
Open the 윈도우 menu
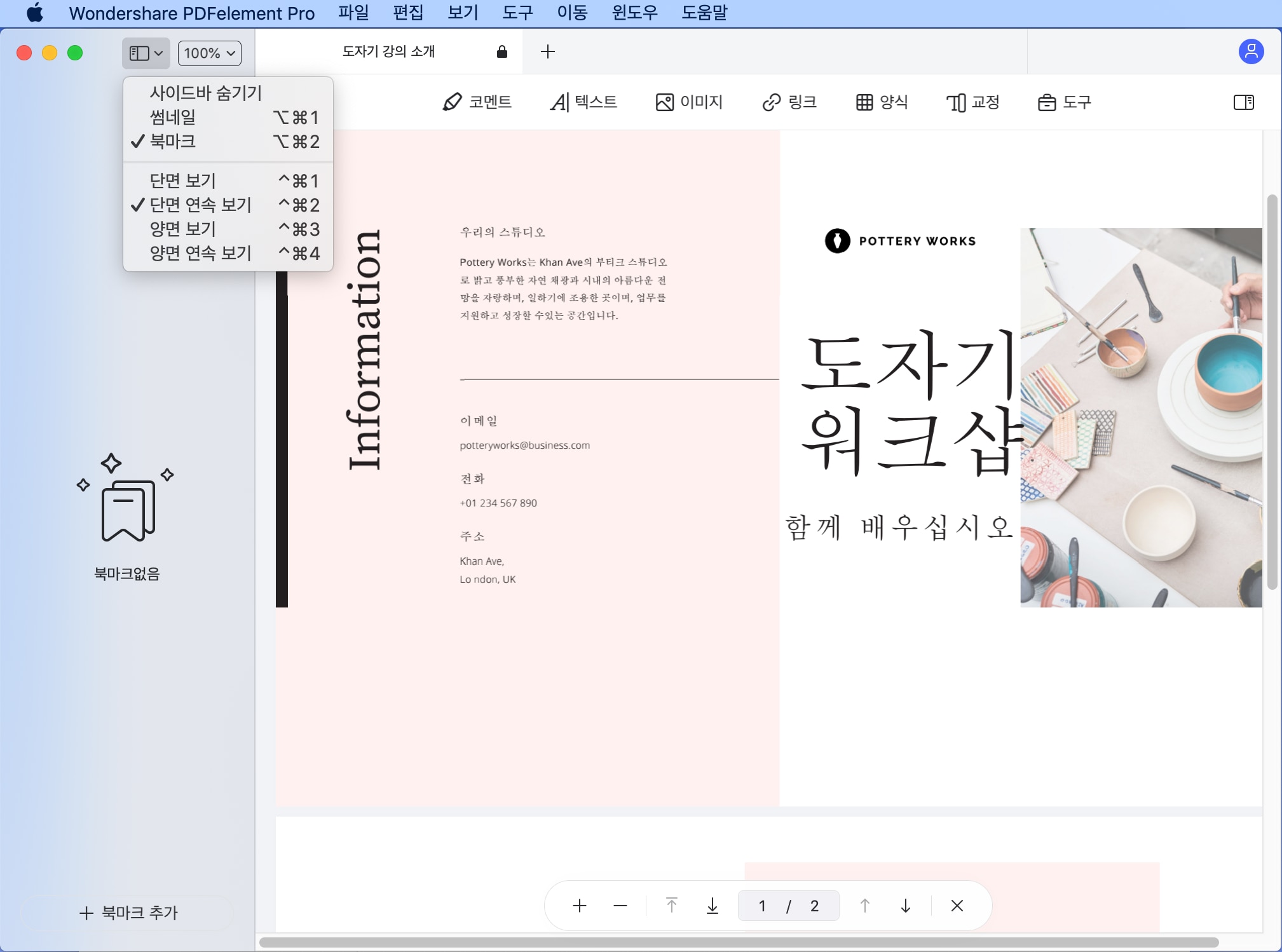(x=634, y=13)
